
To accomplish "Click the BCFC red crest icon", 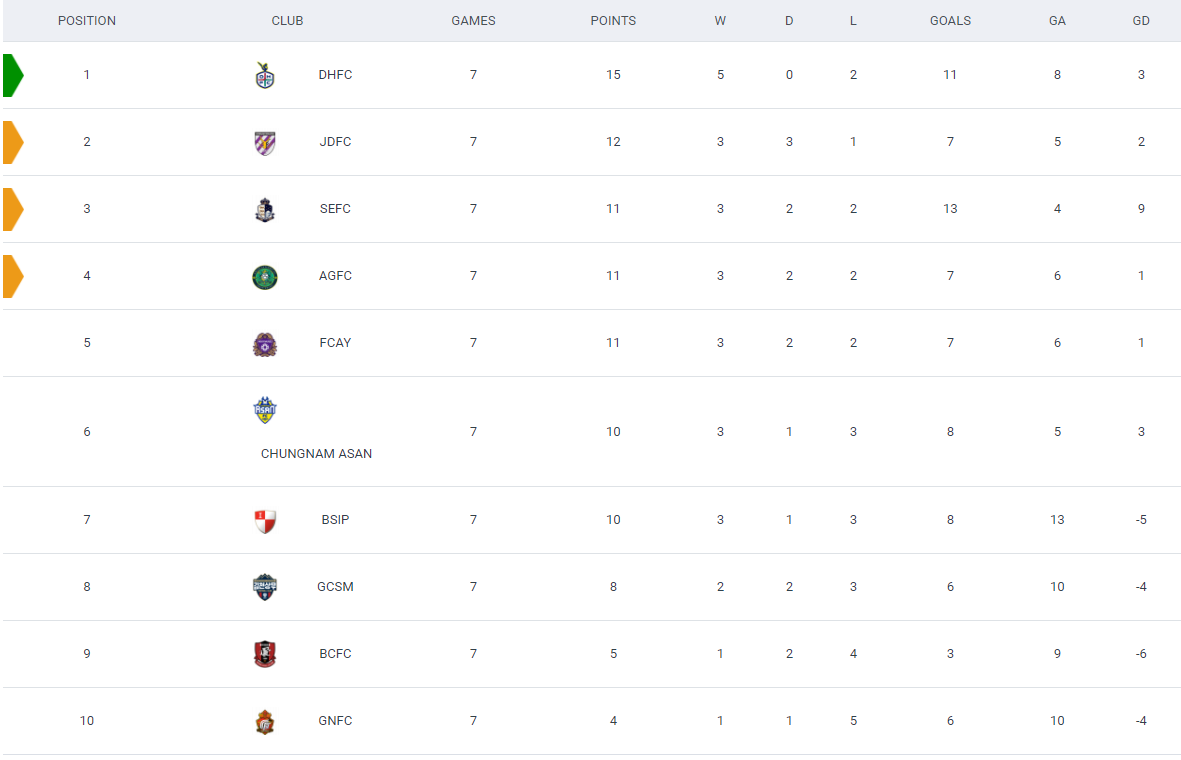I will 264,654.
